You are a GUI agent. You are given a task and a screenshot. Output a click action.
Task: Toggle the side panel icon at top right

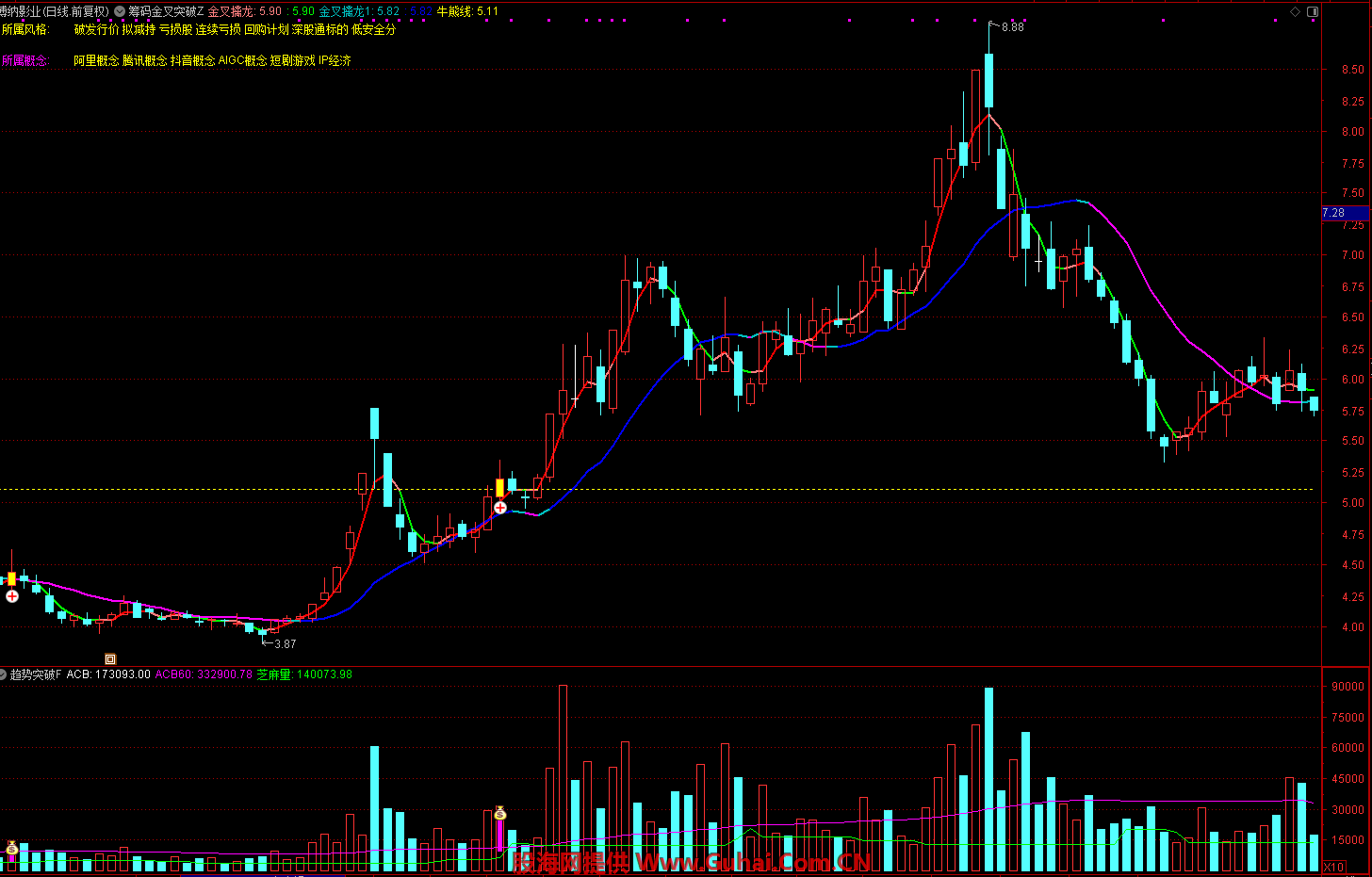point(1313,11)
